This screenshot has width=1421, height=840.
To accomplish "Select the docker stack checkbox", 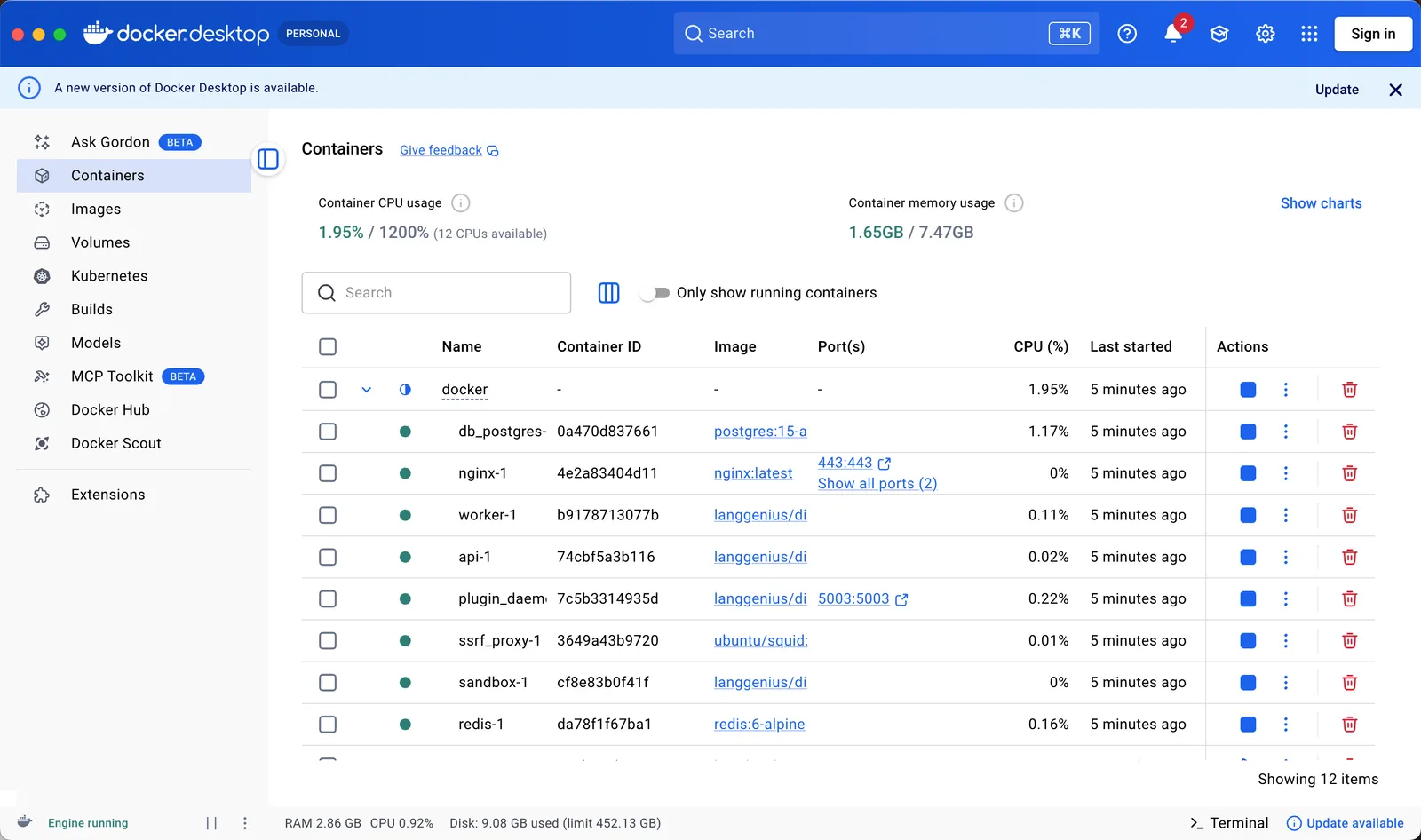I will coord(328,390).
